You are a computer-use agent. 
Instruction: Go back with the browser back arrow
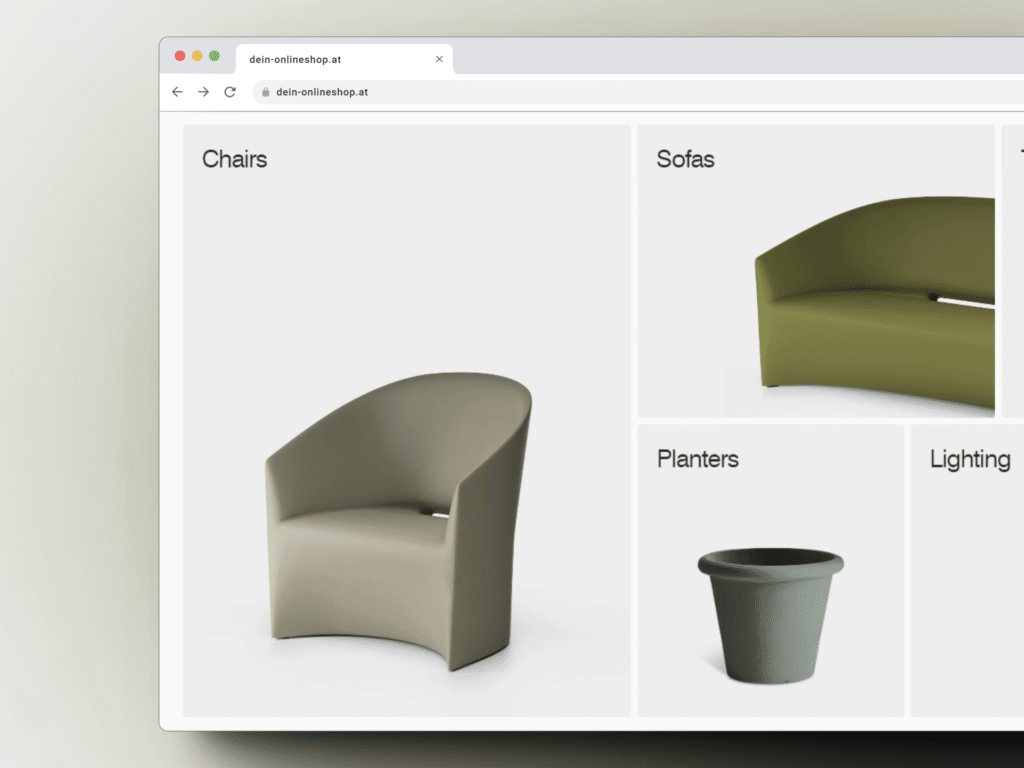pyautogui.click(x=177, y=92)
